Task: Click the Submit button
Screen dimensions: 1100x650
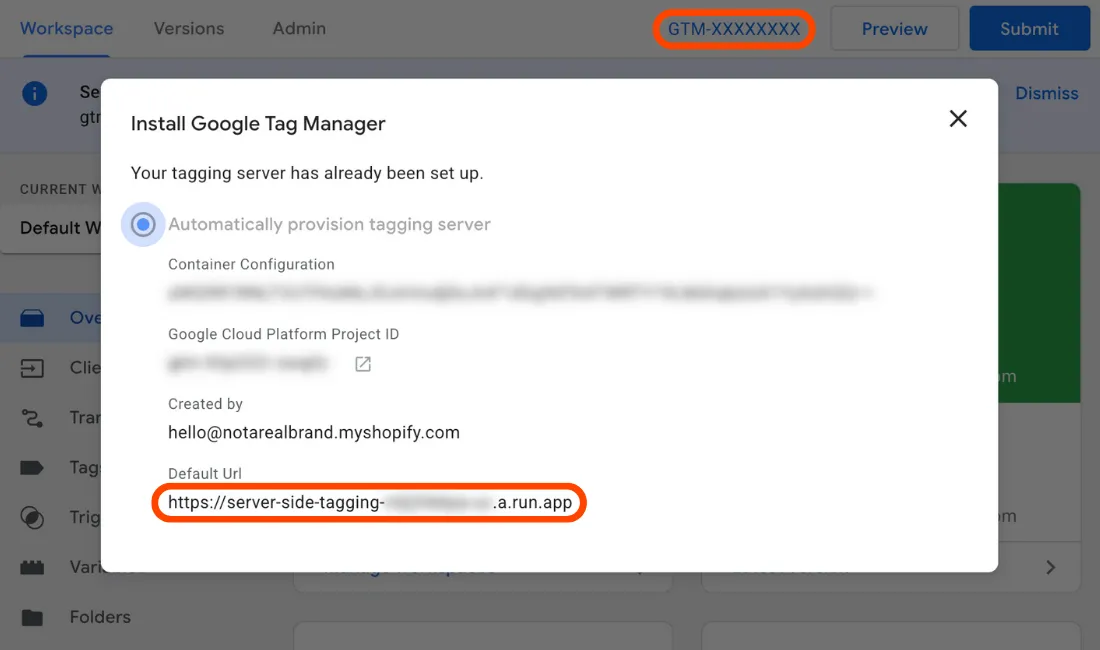Action: (1030, 28)
